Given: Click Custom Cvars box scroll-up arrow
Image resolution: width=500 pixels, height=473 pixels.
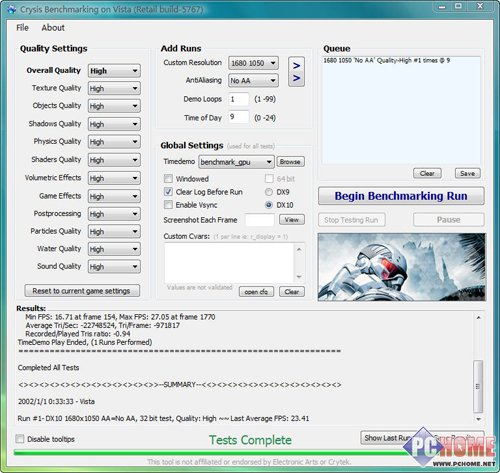Looking at the screenshot, I should coord(299,249).
